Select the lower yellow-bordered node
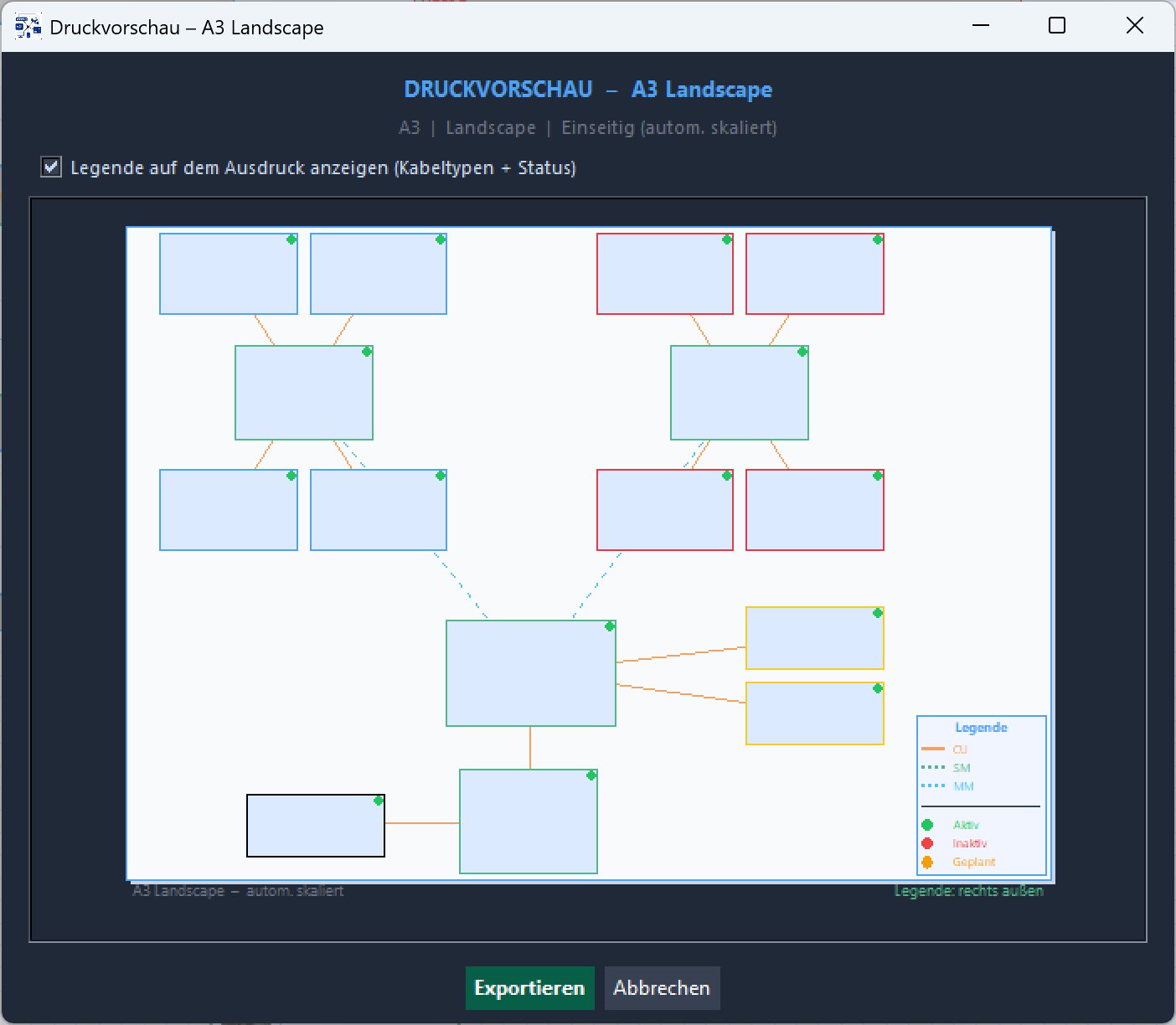 click(815, 713)
